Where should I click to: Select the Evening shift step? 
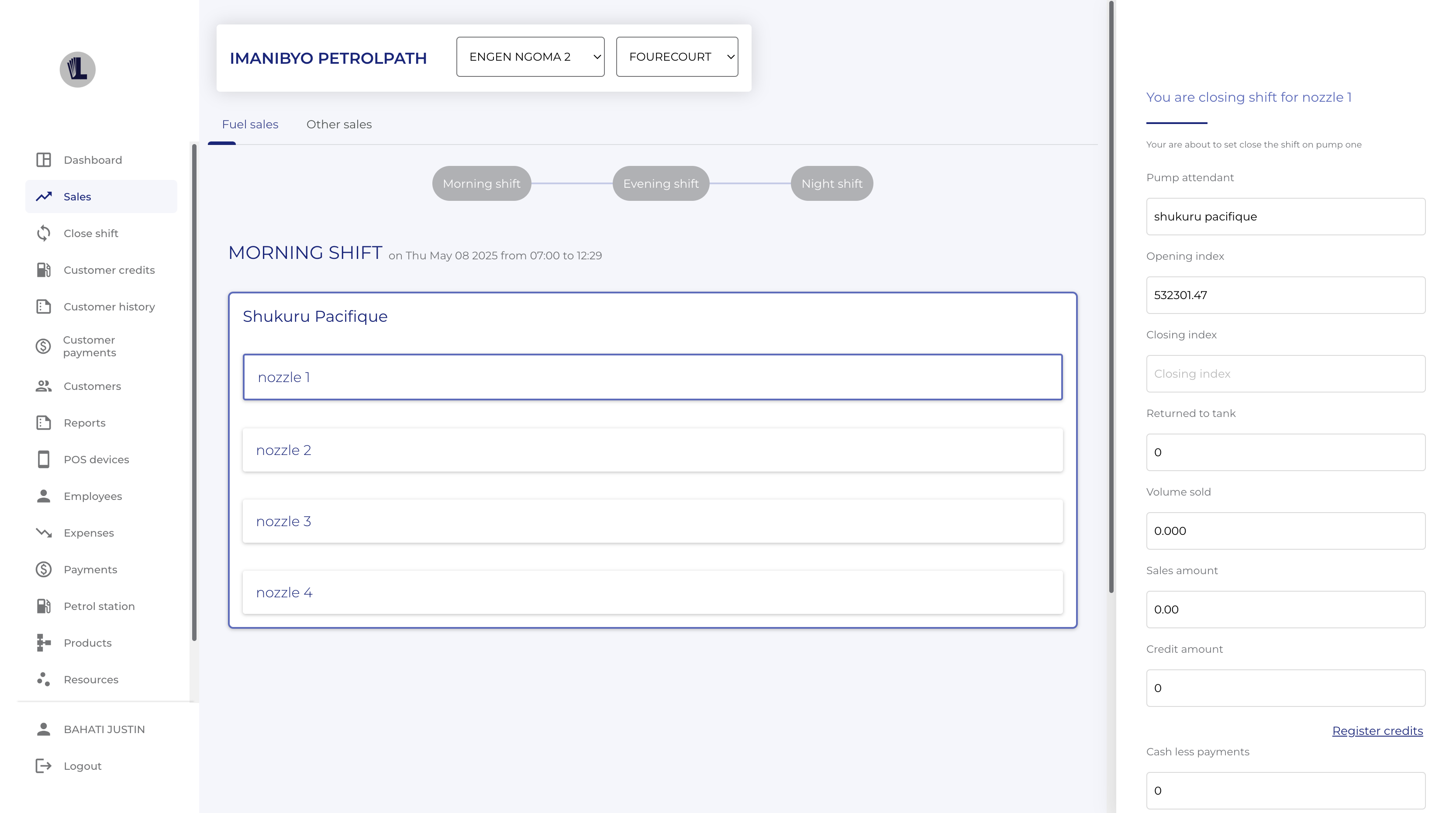click(x=661, y=184)
